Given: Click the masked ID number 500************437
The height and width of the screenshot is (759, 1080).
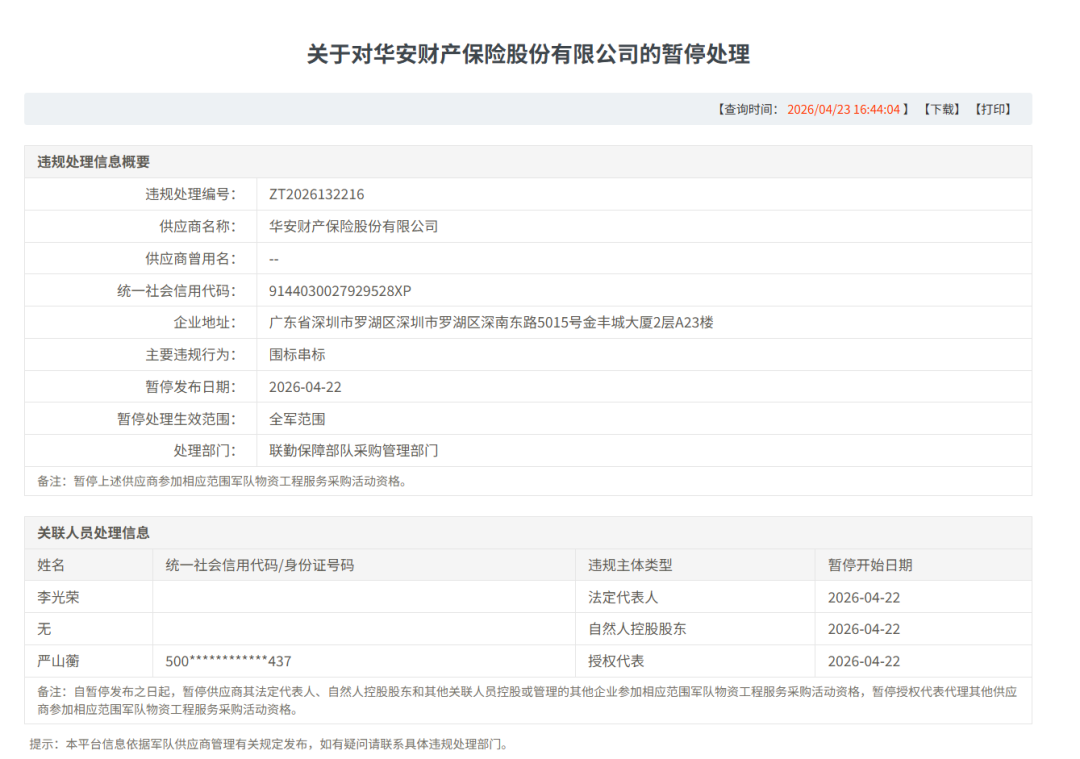Looking at the screenshot, I should [228, 661].
